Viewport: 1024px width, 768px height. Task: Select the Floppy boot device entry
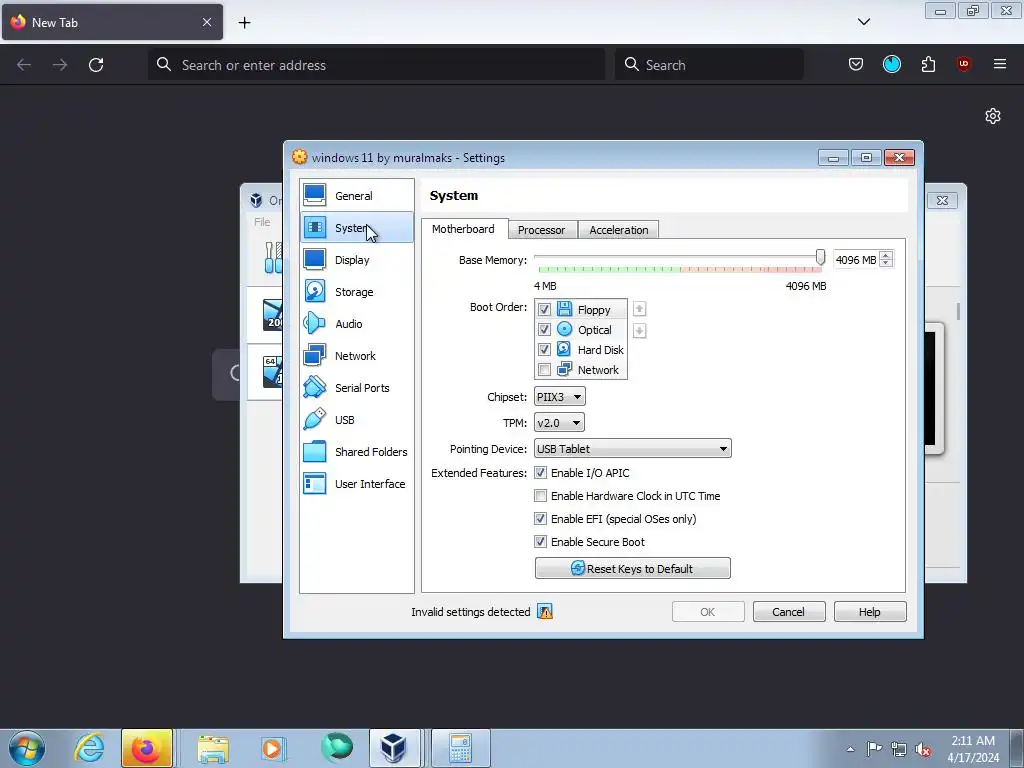coord(581,310)
